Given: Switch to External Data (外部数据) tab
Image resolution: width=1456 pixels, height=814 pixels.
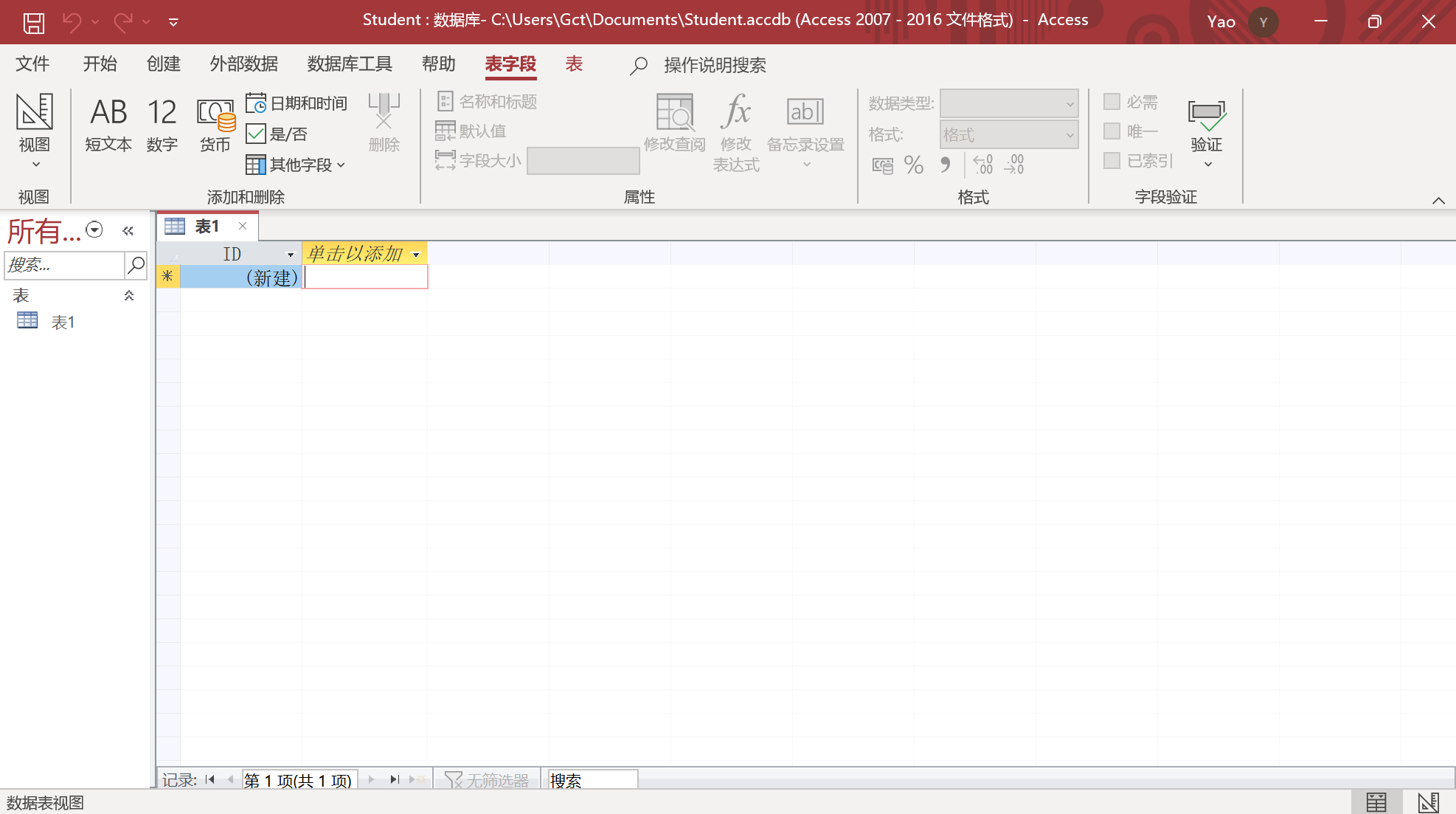Looking at the screenshot, I should pos(243,64).
